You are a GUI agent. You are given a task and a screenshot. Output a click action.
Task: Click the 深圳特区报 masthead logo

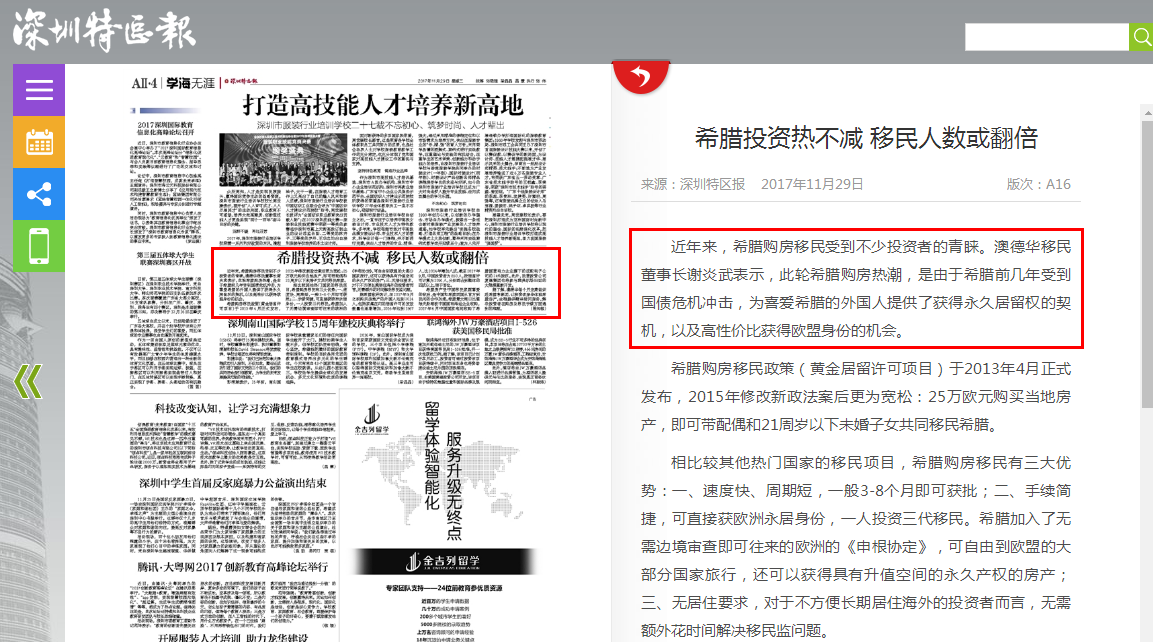pyautogui.click(x=104, y=31)
